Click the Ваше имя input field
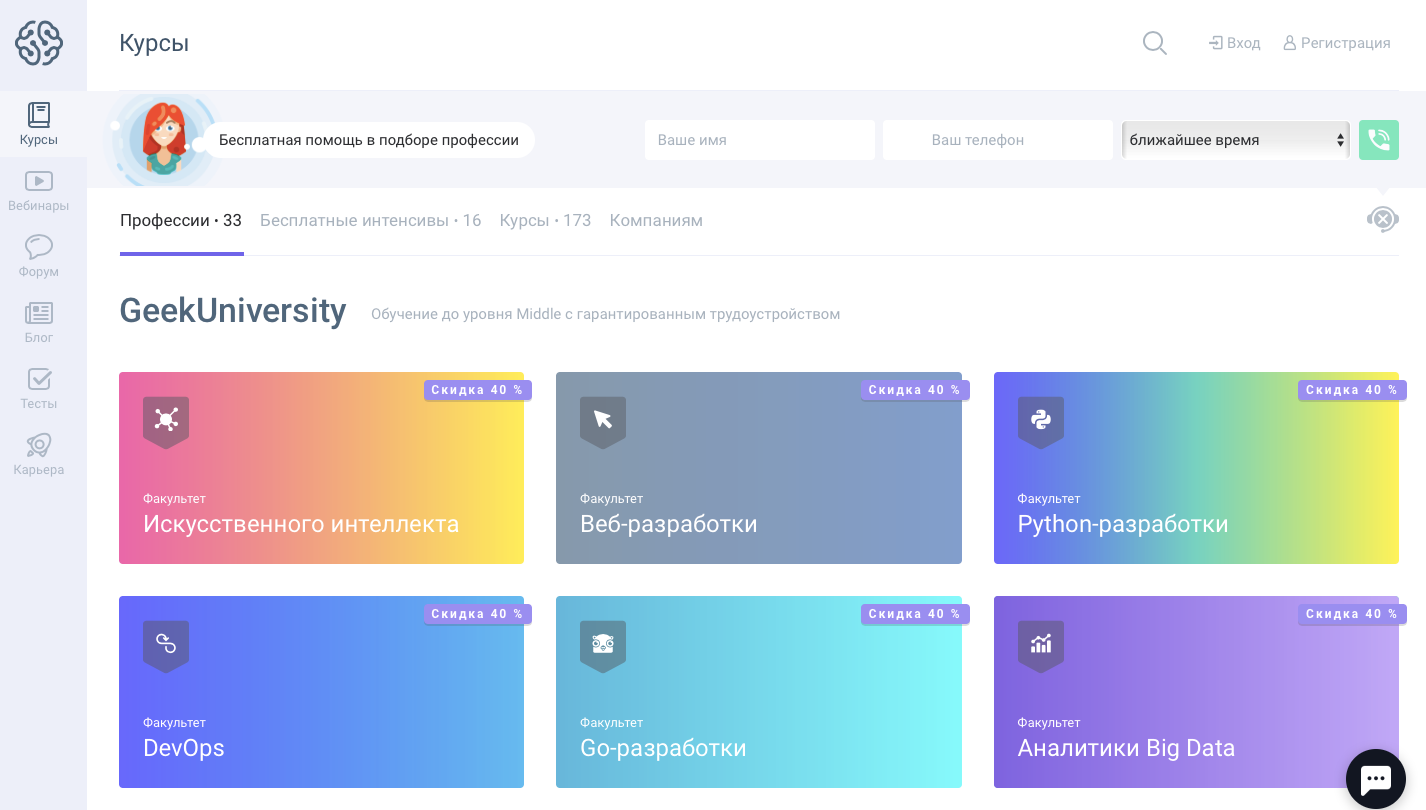1426x810 pixels. [x=760, y=140]
